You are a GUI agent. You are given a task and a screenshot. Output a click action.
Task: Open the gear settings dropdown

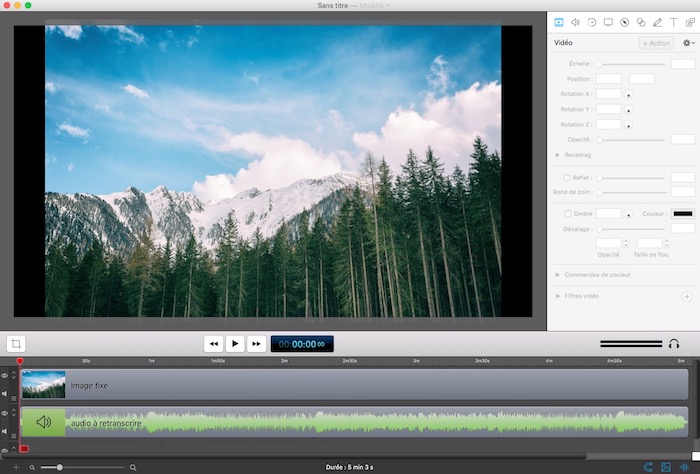click(x=686, y=43)
